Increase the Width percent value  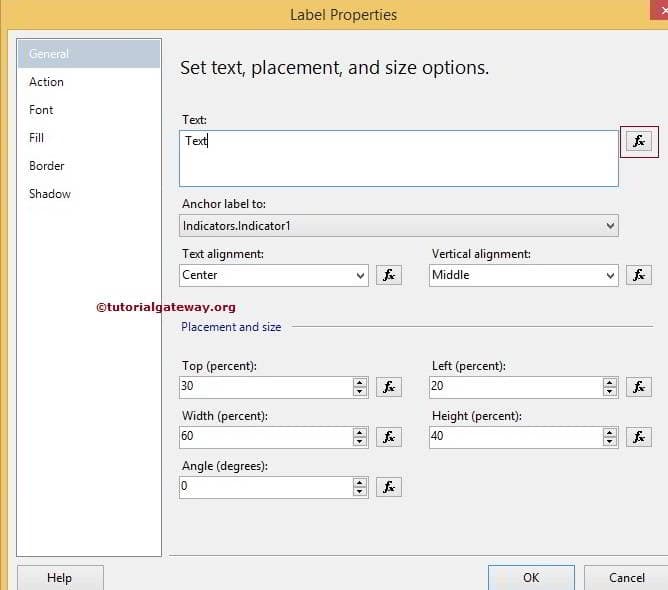coord(360,432)
